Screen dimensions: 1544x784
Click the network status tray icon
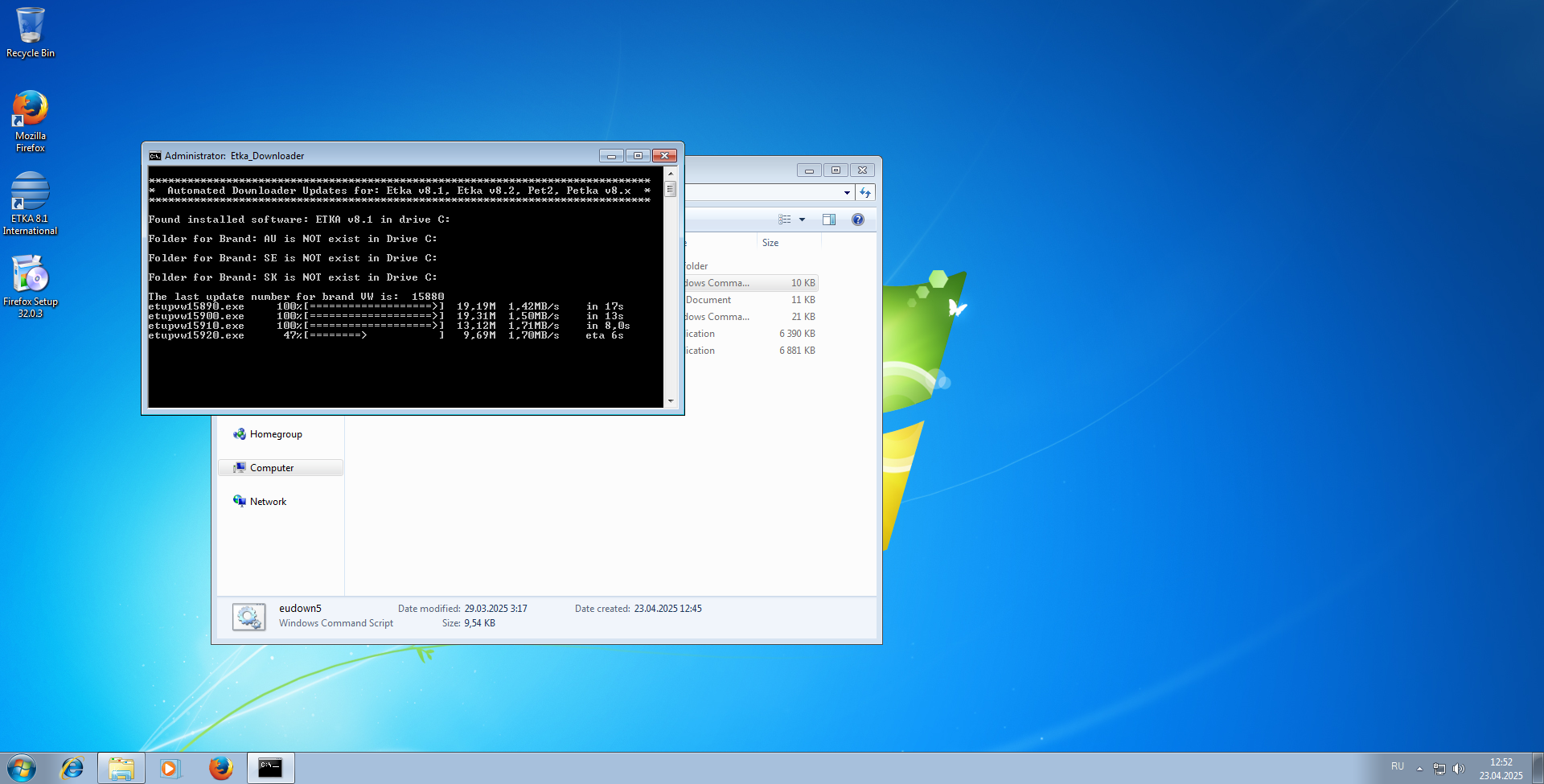click(1439, 769)
